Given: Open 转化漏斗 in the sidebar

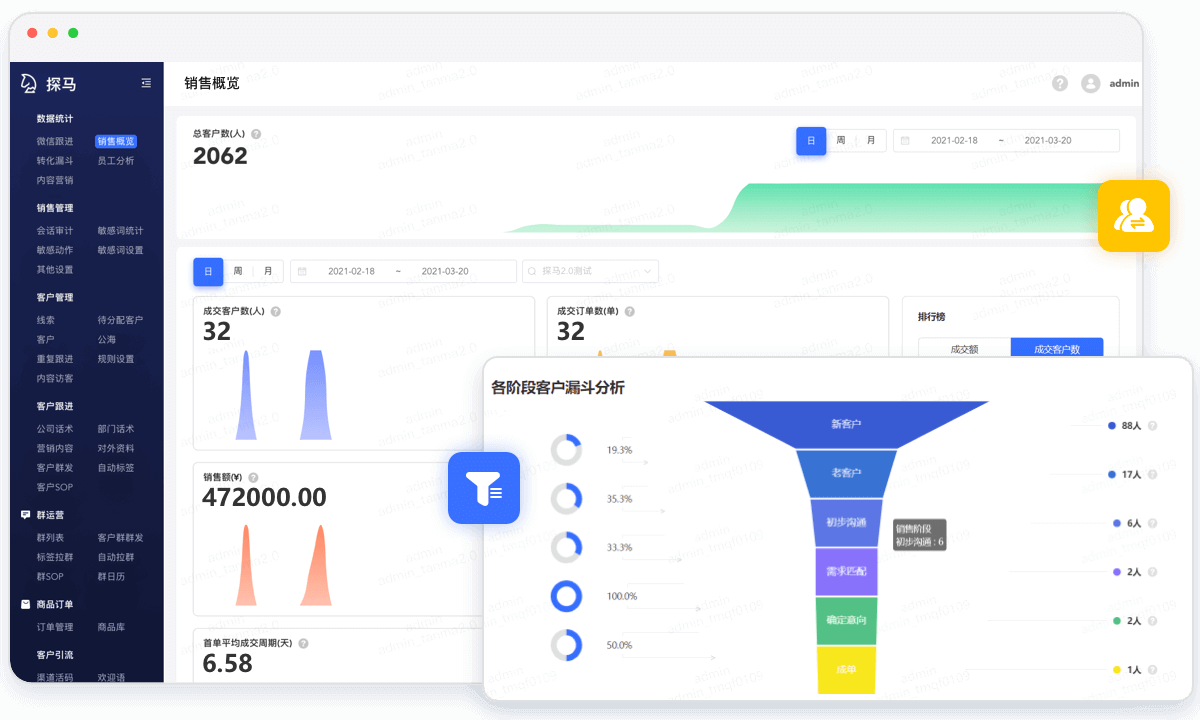Looking at the screenshot, I should (55, 161).
